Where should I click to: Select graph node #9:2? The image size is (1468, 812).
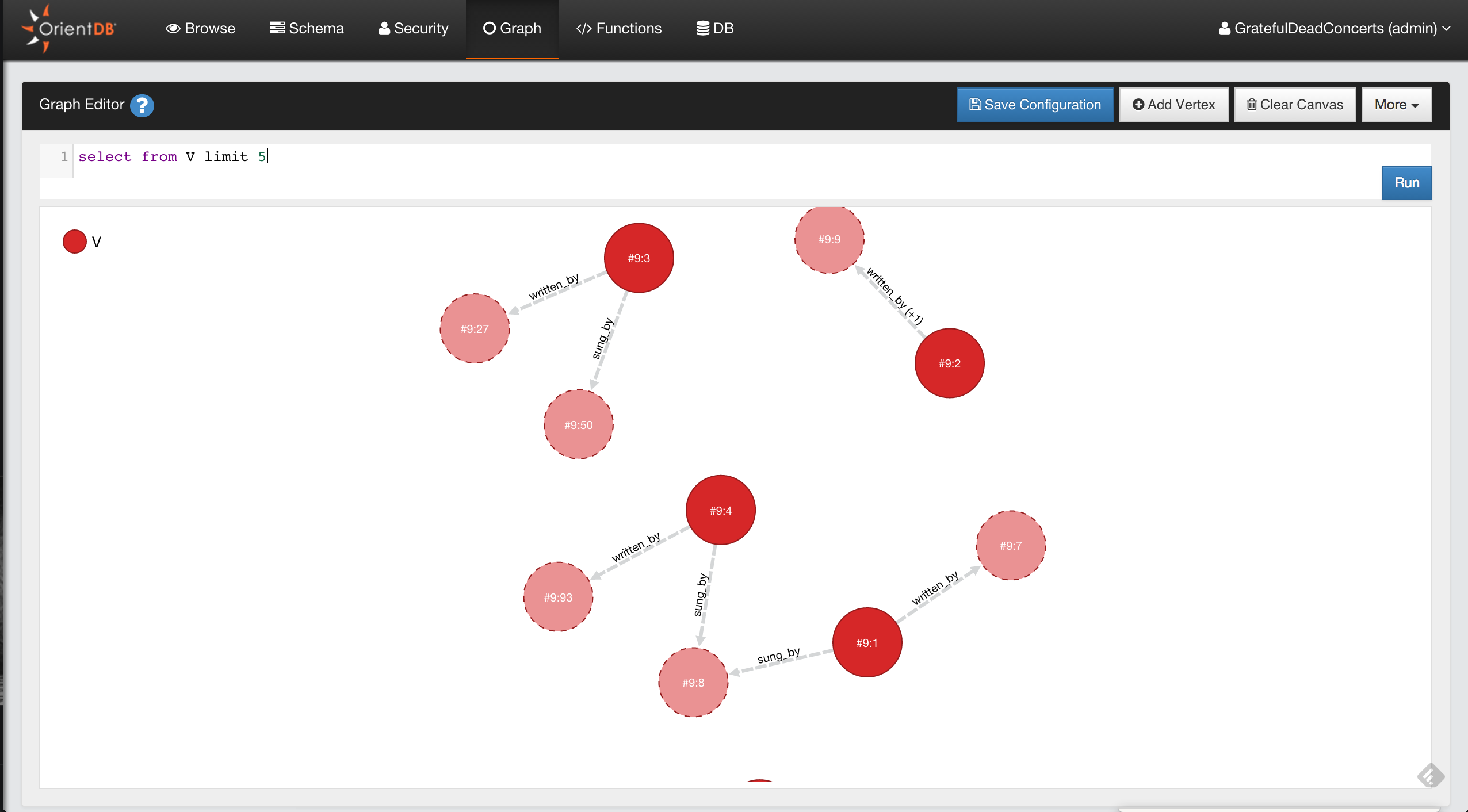[949, 363]
